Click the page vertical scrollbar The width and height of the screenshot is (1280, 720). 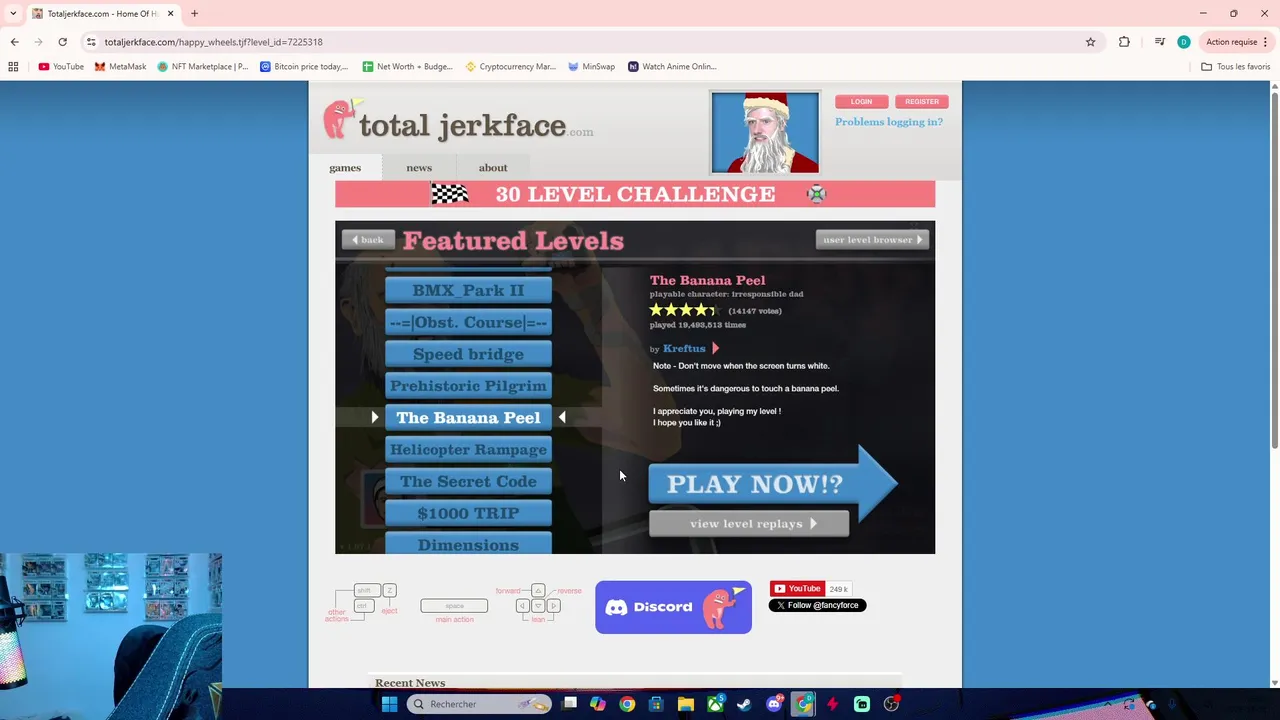(x=1274, y=270)
